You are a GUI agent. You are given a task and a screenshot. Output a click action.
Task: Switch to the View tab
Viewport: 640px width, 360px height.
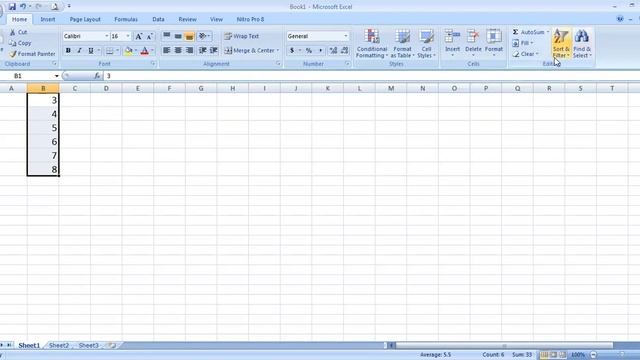(216, 19)
